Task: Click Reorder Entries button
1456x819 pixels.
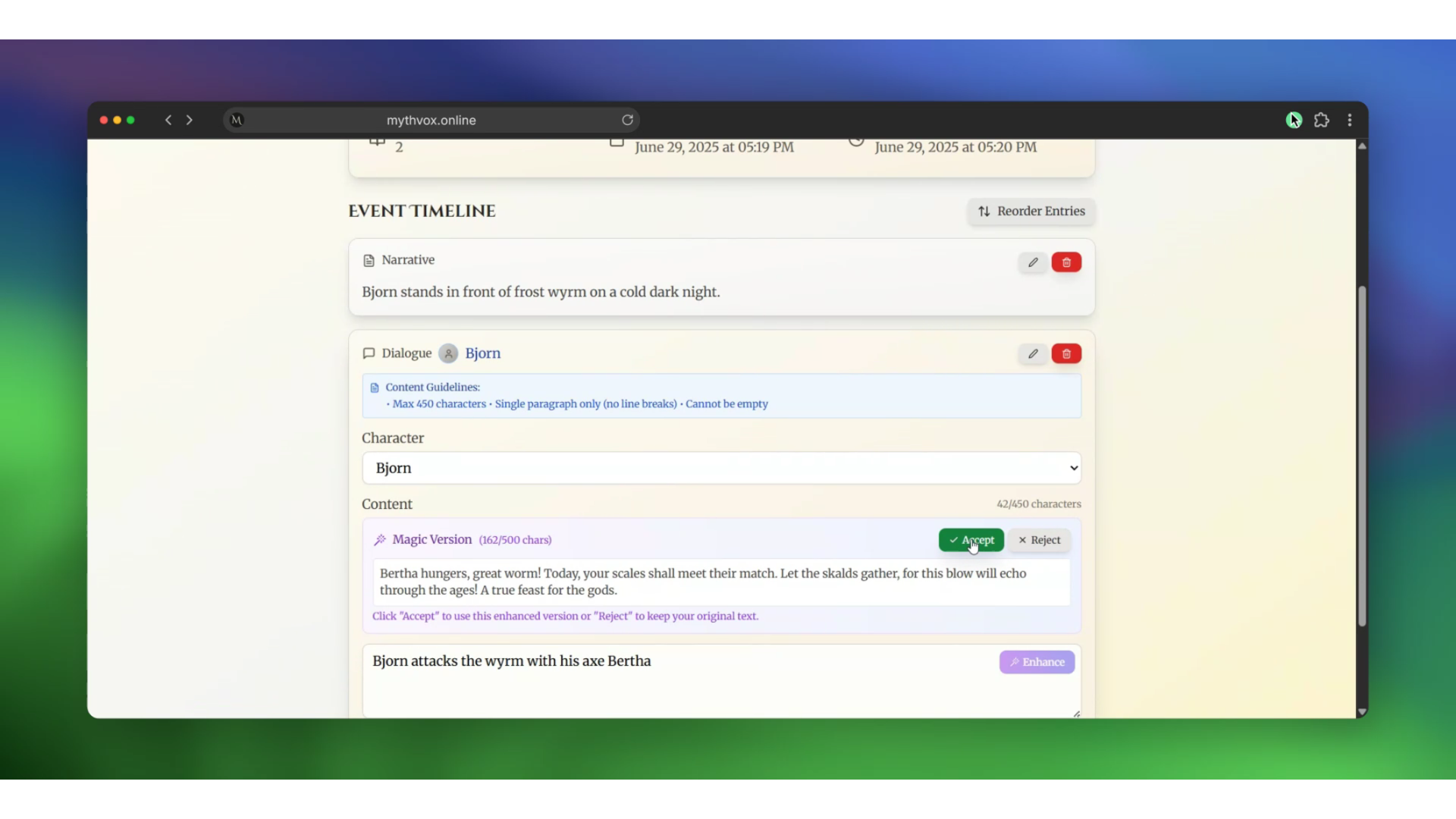Action: point(1031,211)
